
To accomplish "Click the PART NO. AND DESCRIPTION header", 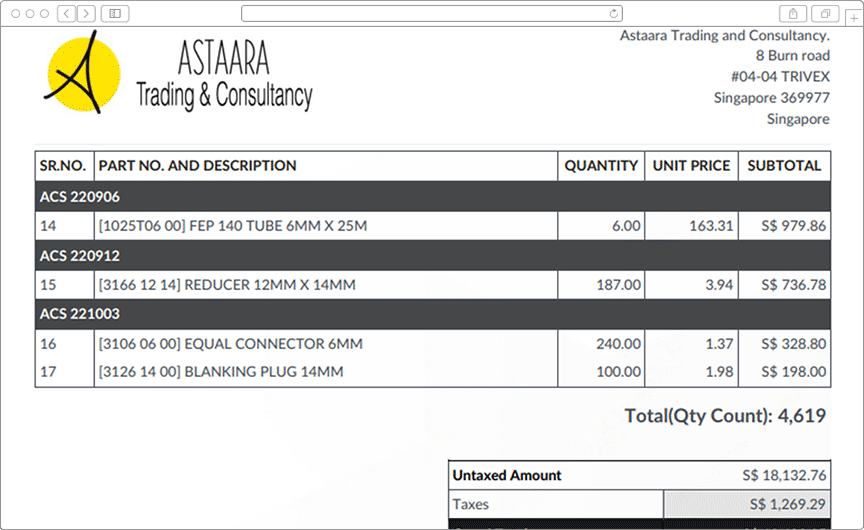I will pos(197,166).
